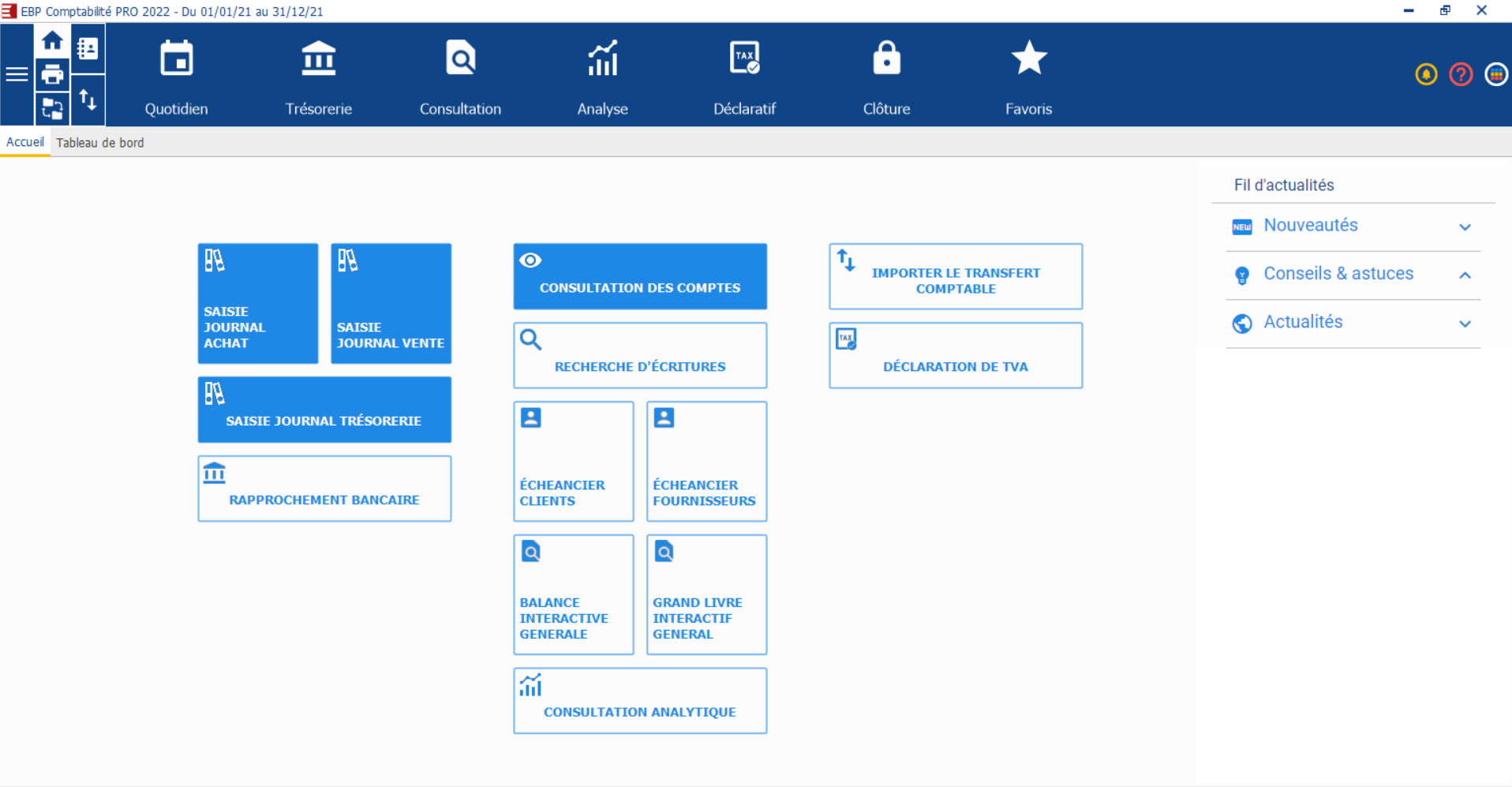Expand the Nouveautés section
The width and height of the screenshot is (1512, 787).
click(x=1465, y=227)
